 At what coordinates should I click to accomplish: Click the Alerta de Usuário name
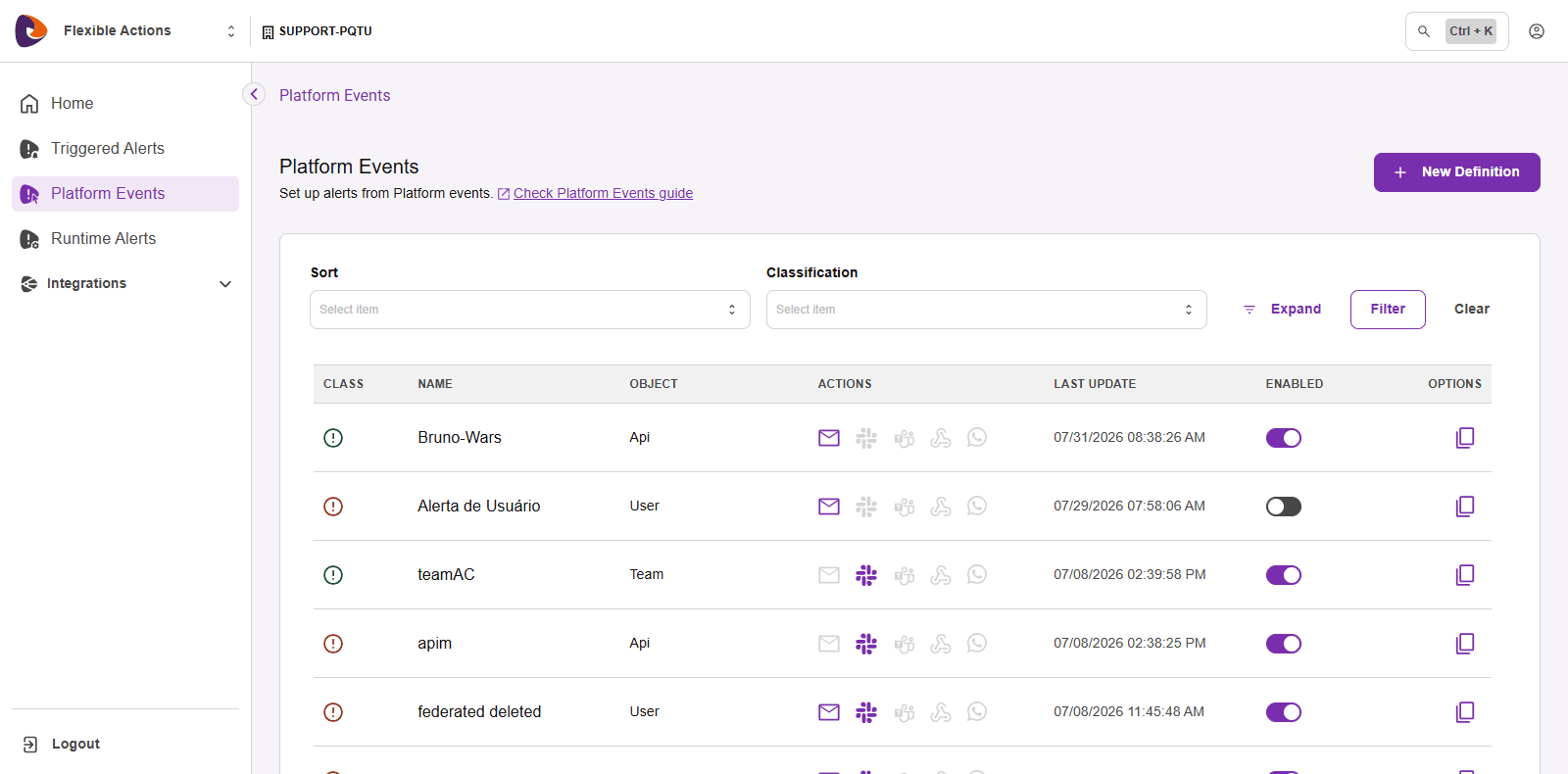point(479,507)
